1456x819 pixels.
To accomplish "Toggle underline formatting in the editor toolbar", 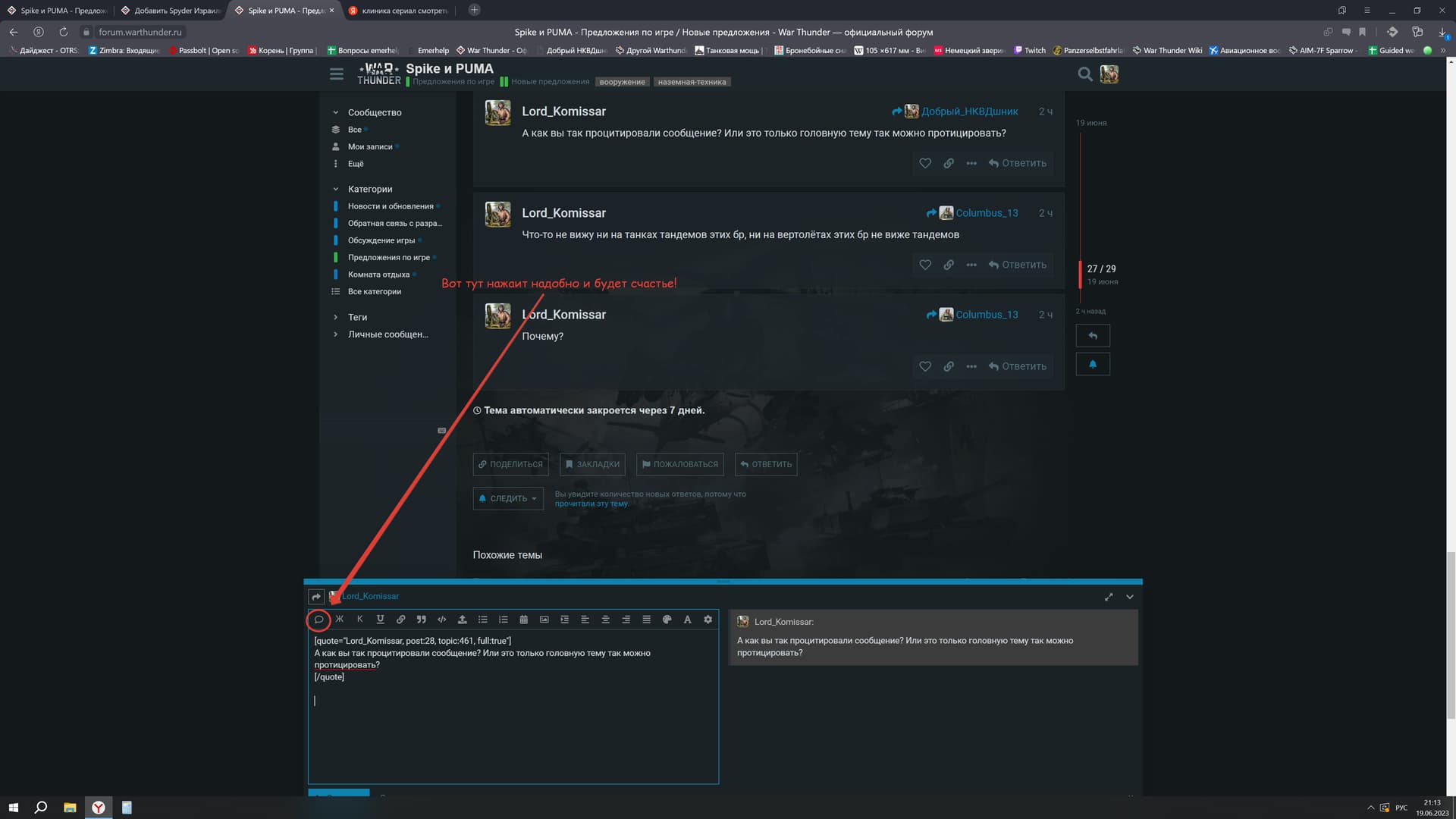I will [x=380, y=620].
